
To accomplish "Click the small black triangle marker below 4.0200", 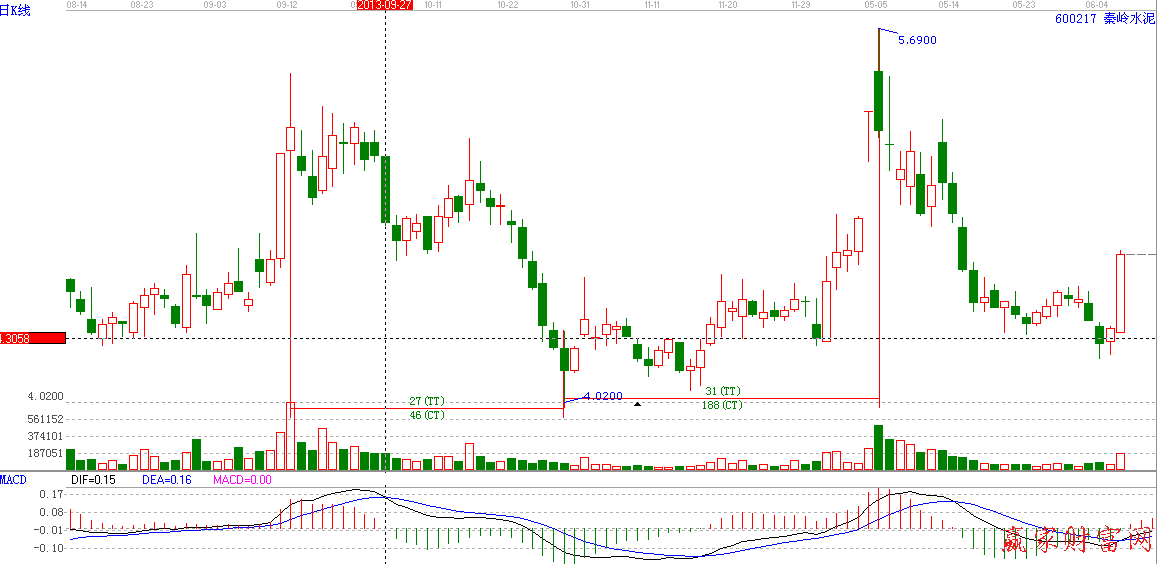I will [637, 404].
